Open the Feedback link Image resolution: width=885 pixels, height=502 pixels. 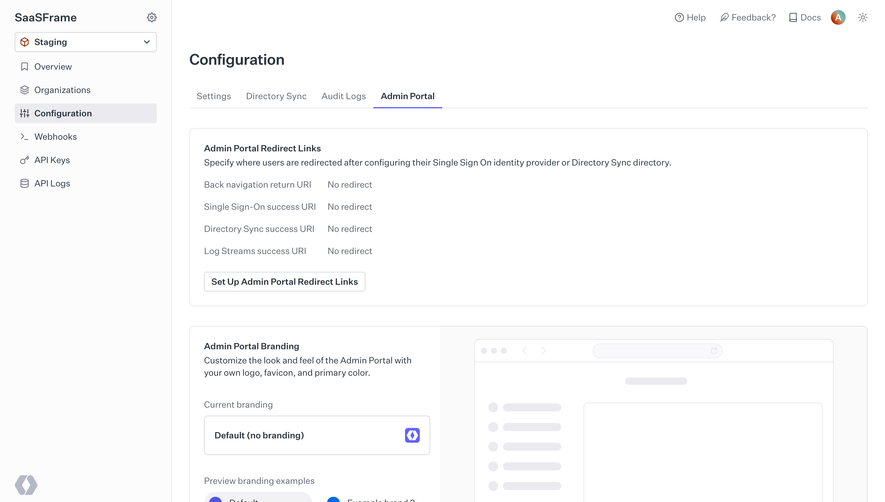748,18
